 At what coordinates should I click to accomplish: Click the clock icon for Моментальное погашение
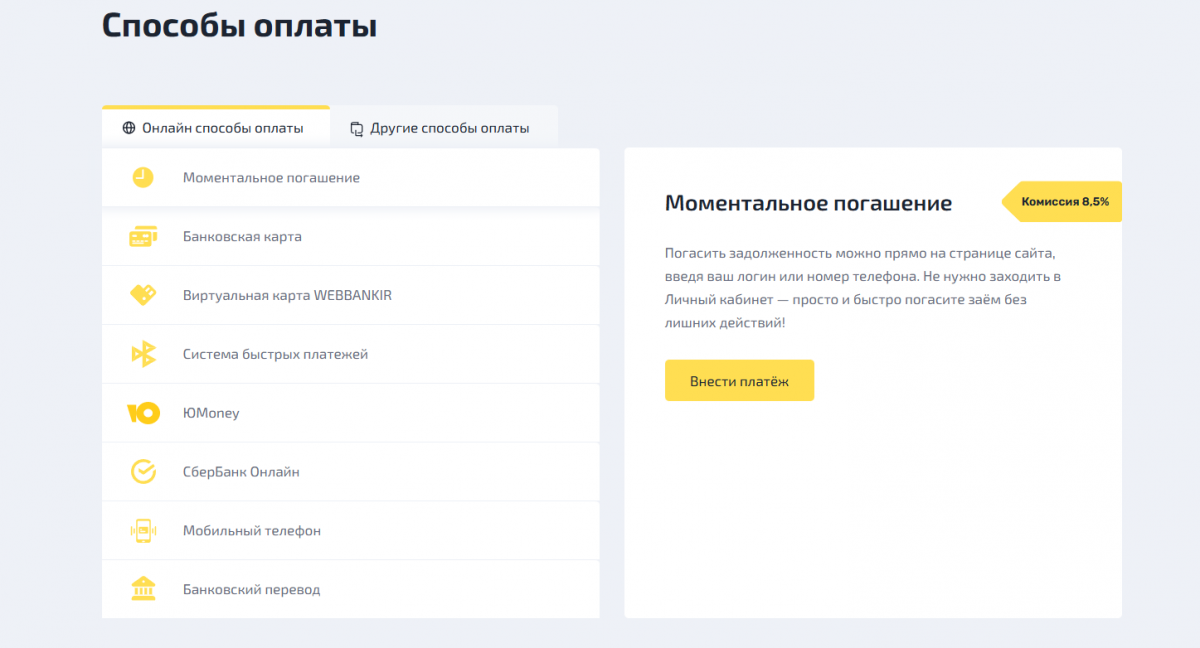(143, 178)
